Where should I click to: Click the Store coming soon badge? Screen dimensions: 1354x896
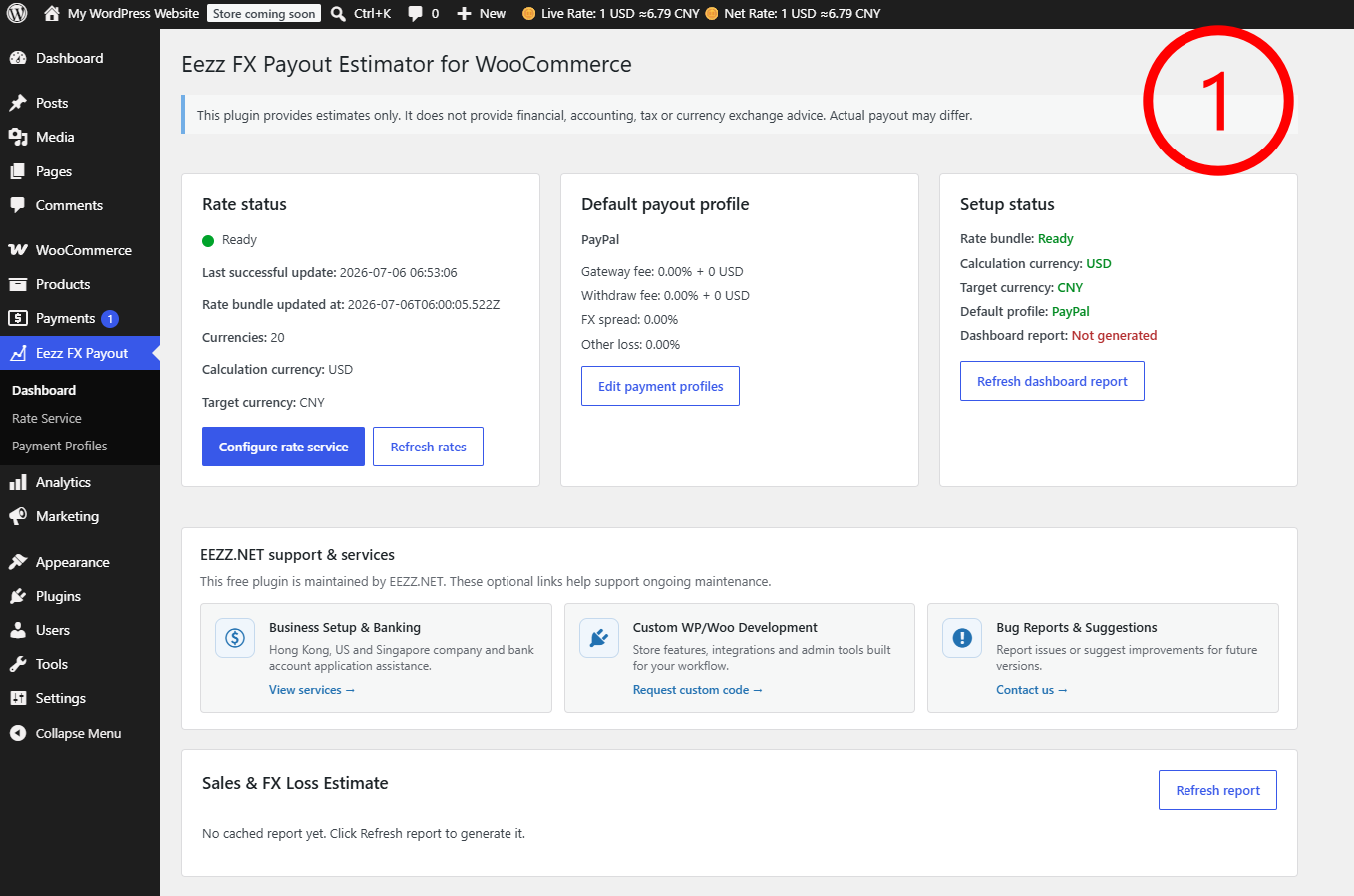click(x=264, y=14)
